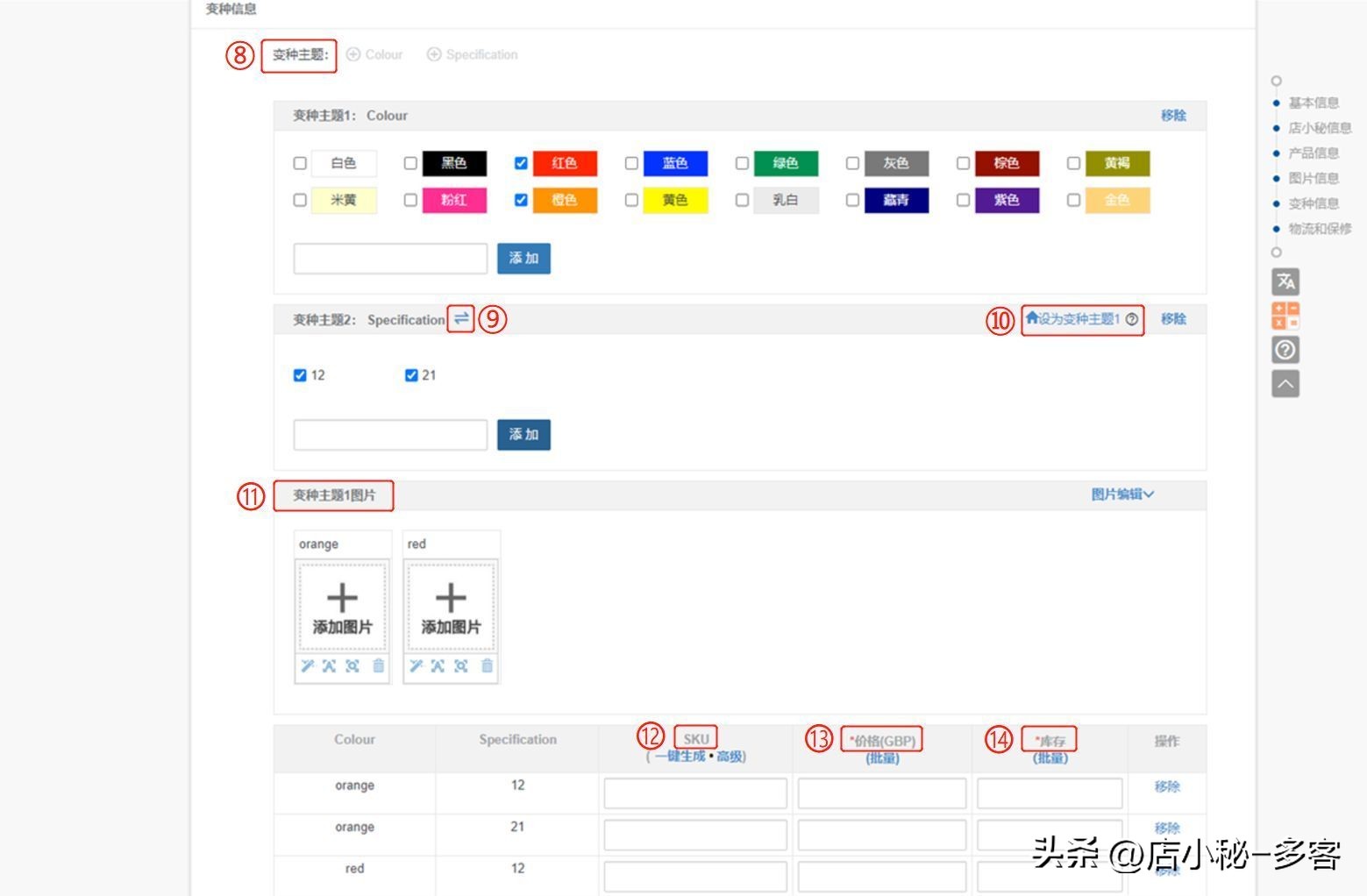Delete the orange variant image via trash icon
Image resolution: width=1367 pixels, height=896 pixels.
pos(378,665)
